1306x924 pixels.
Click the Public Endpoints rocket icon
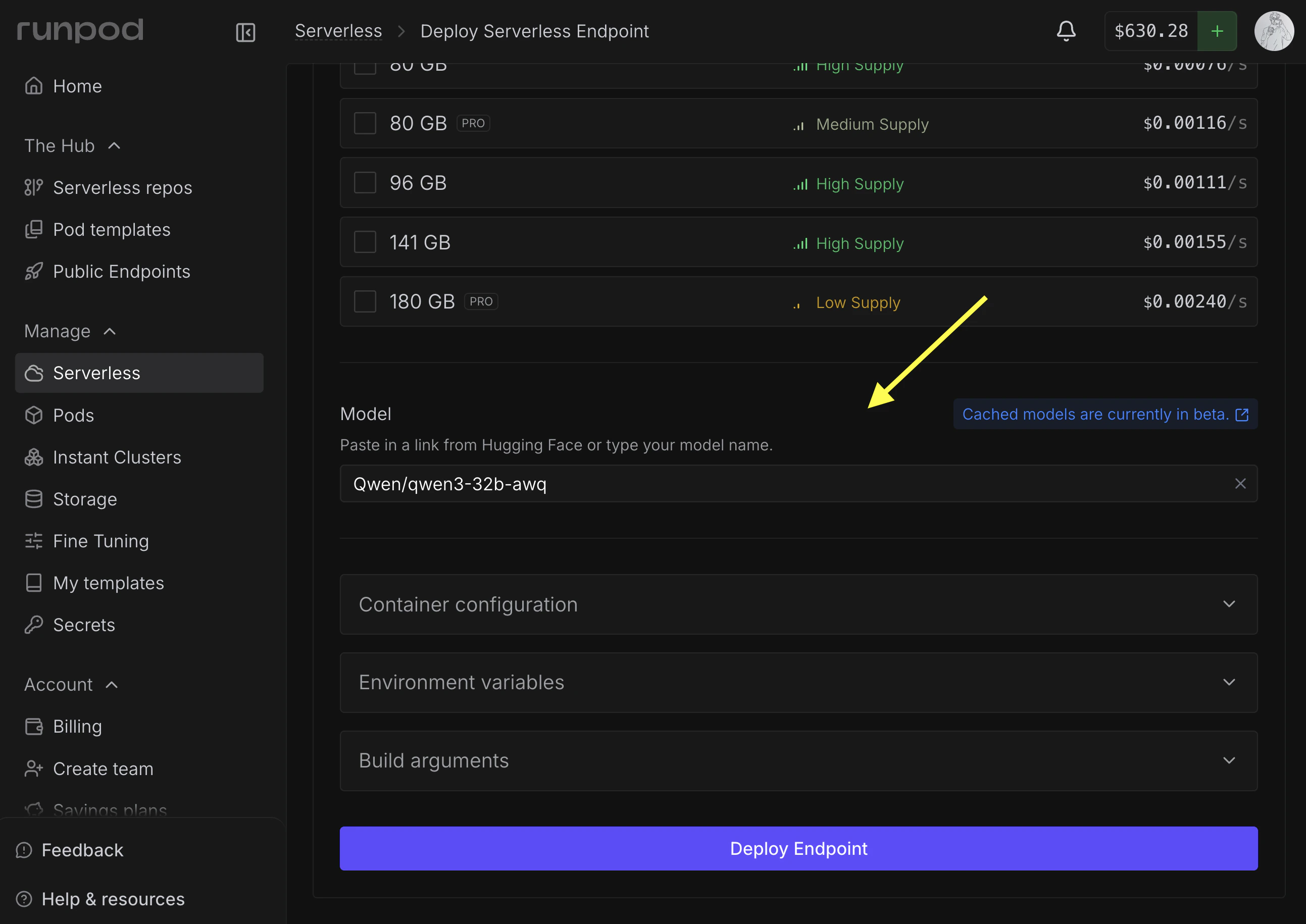click(x=33, y=272)
